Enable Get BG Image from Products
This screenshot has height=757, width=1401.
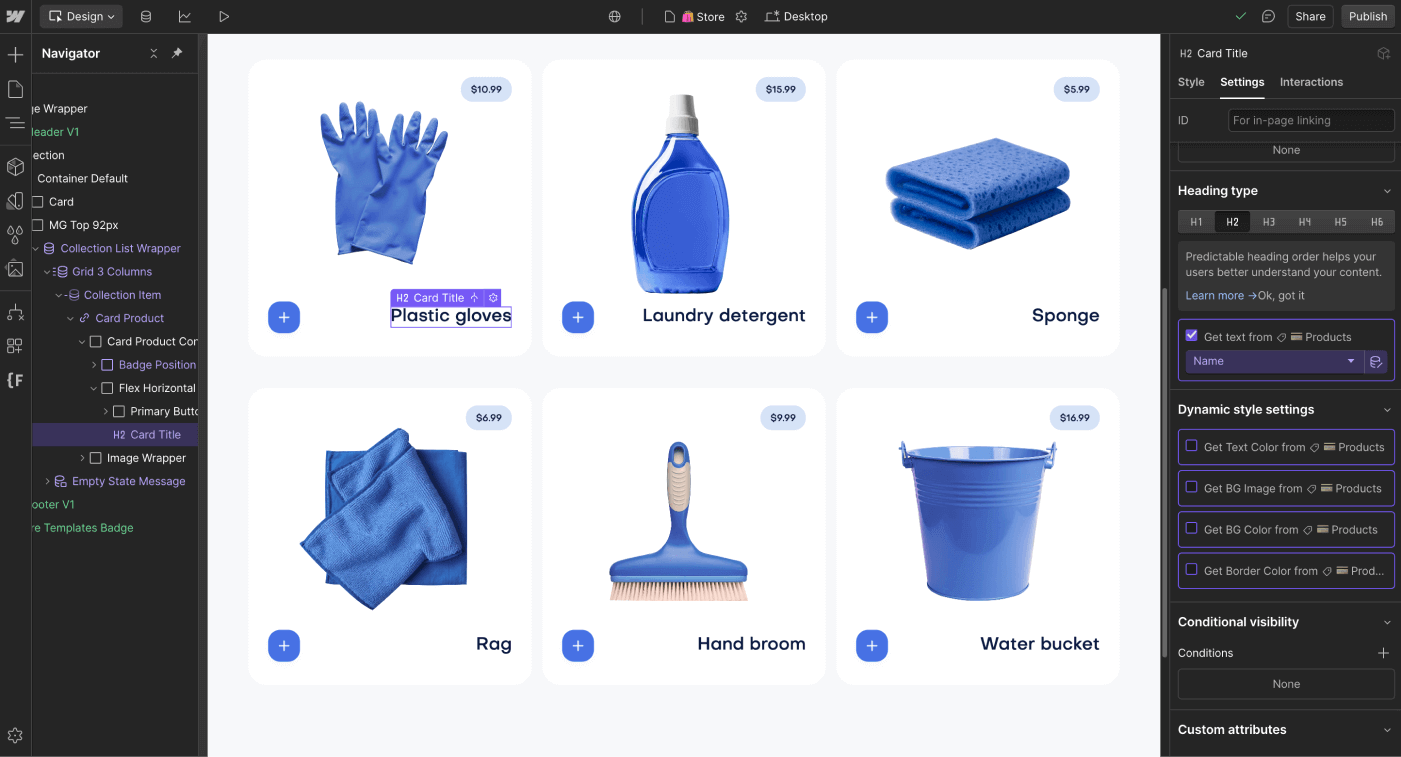(x=1191, y=487)
